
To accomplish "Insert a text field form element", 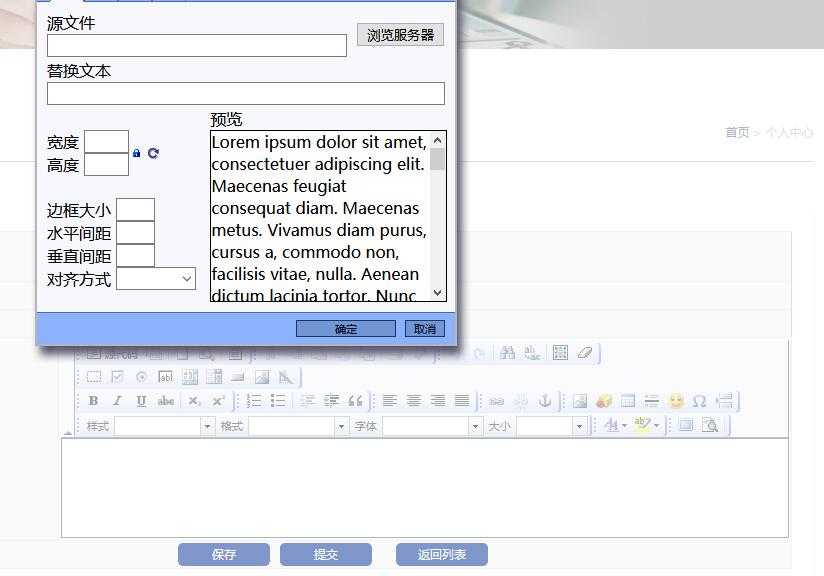I will click(166, 377).
